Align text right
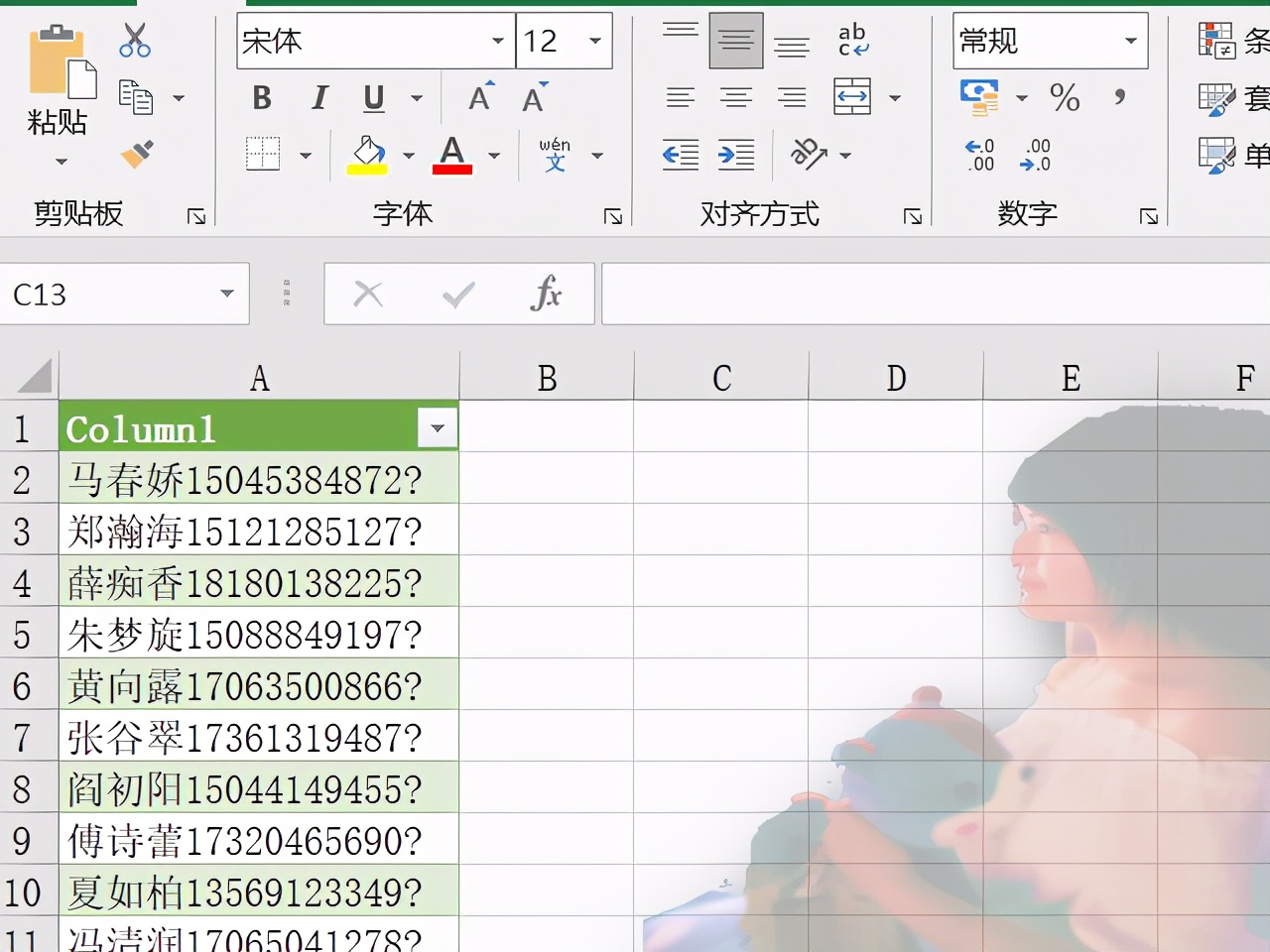Screen dimensions: 1270x952 pos(792,97)
